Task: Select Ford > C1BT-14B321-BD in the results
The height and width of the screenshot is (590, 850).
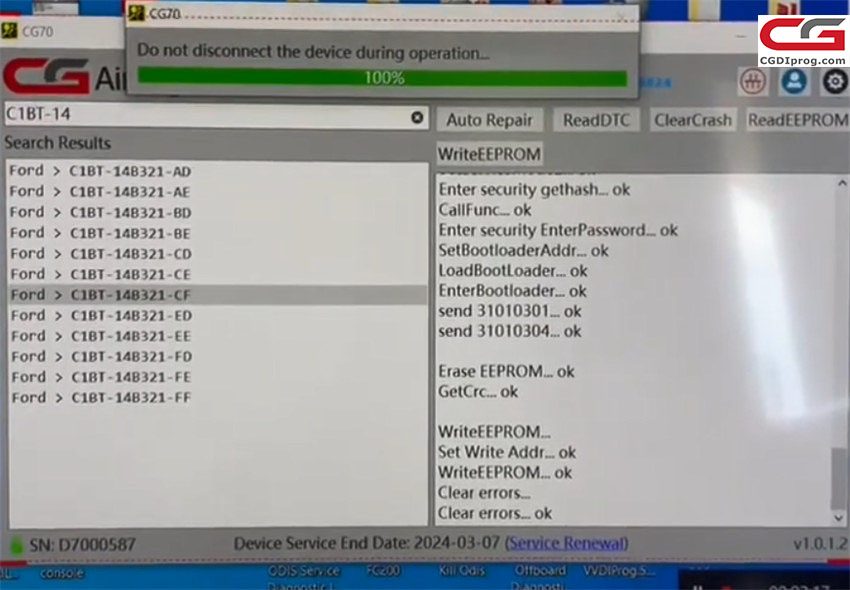Action: (218, 213)
